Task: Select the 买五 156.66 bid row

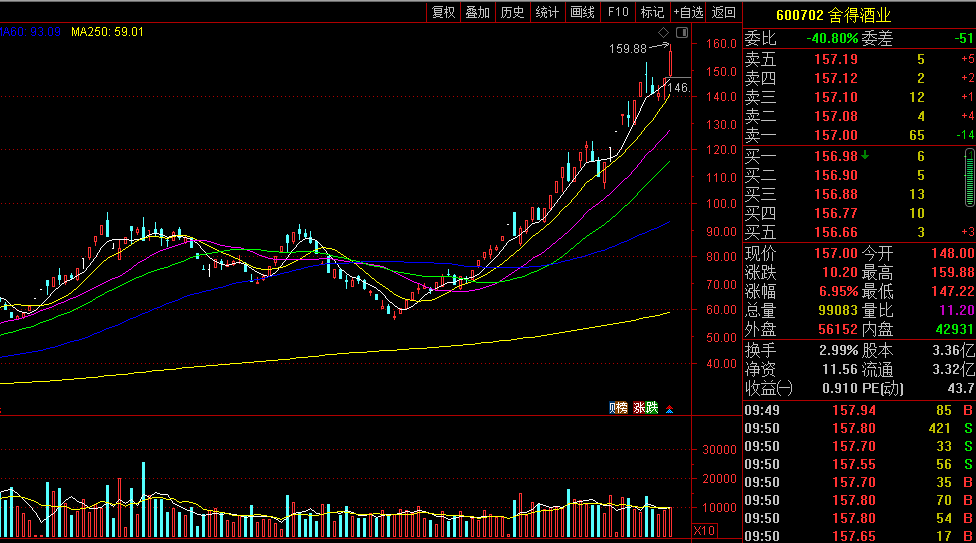Action: [859, 232]
